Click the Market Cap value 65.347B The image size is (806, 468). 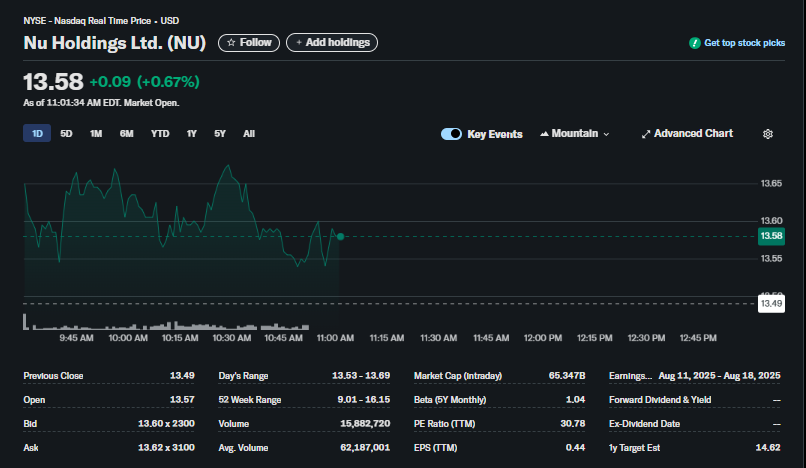pyautogui.click(x=566, y=376)
